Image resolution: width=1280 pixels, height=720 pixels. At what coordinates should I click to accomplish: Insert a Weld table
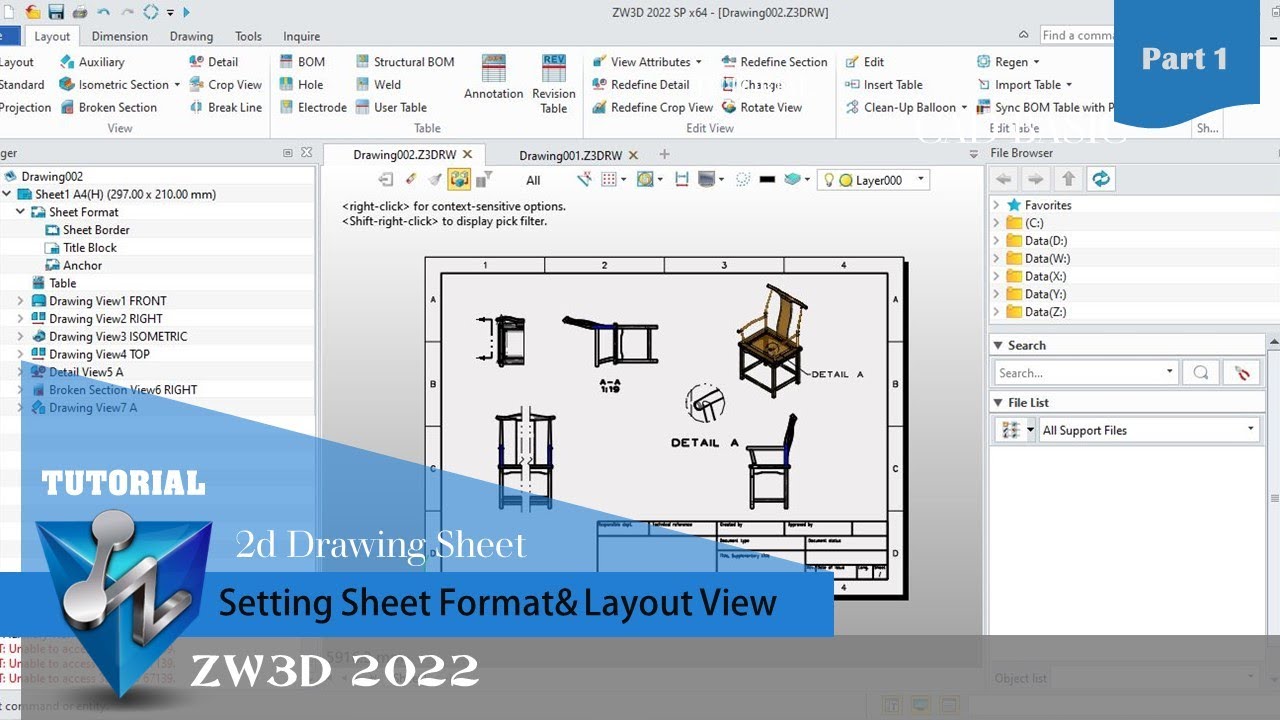[x=377, y=85]
